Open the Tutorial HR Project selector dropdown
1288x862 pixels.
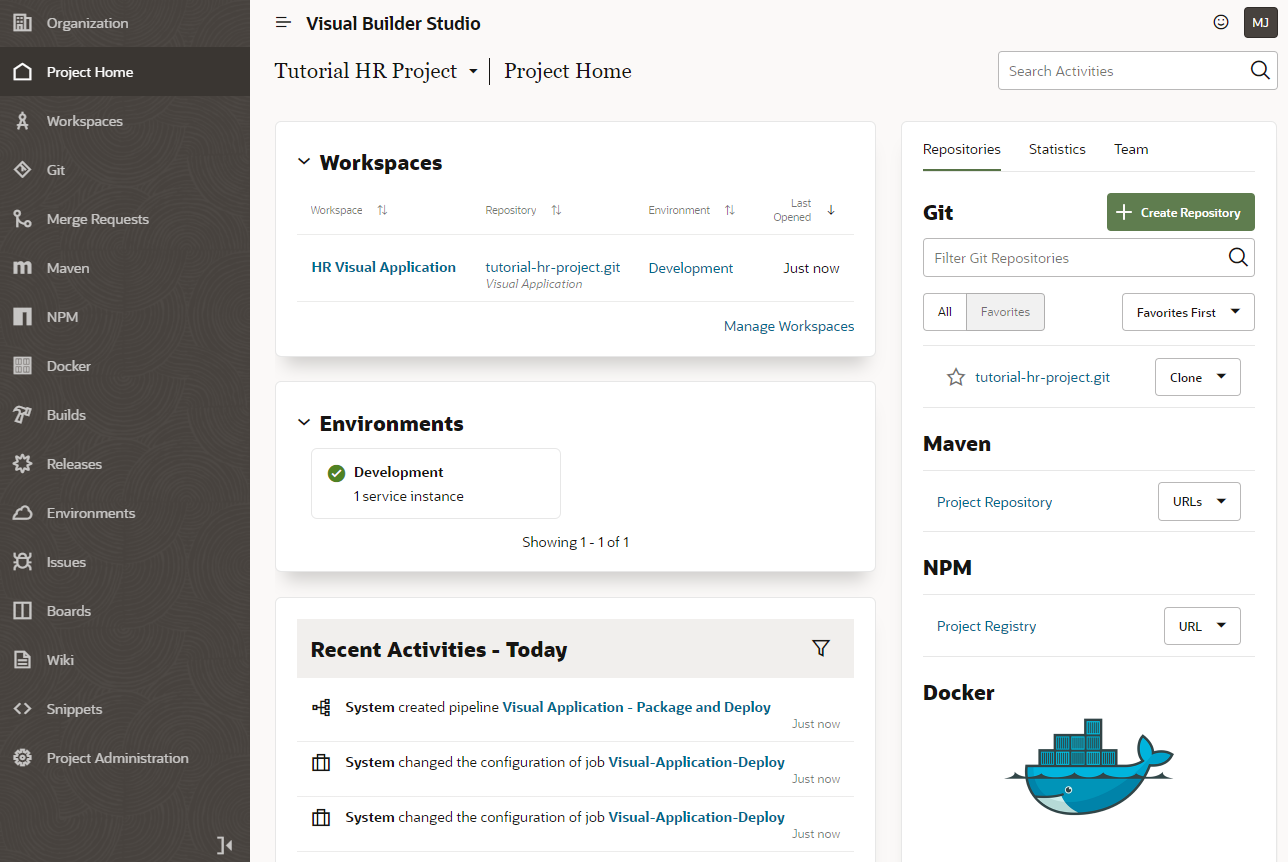tap(474, 71)
